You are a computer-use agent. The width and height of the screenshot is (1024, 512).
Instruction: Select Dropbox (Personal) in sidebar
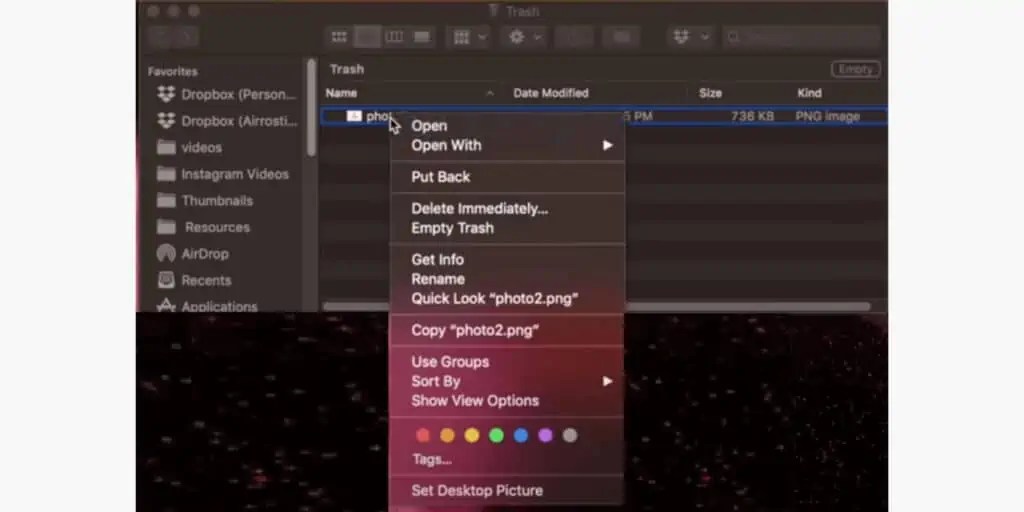tap(226, 95)
